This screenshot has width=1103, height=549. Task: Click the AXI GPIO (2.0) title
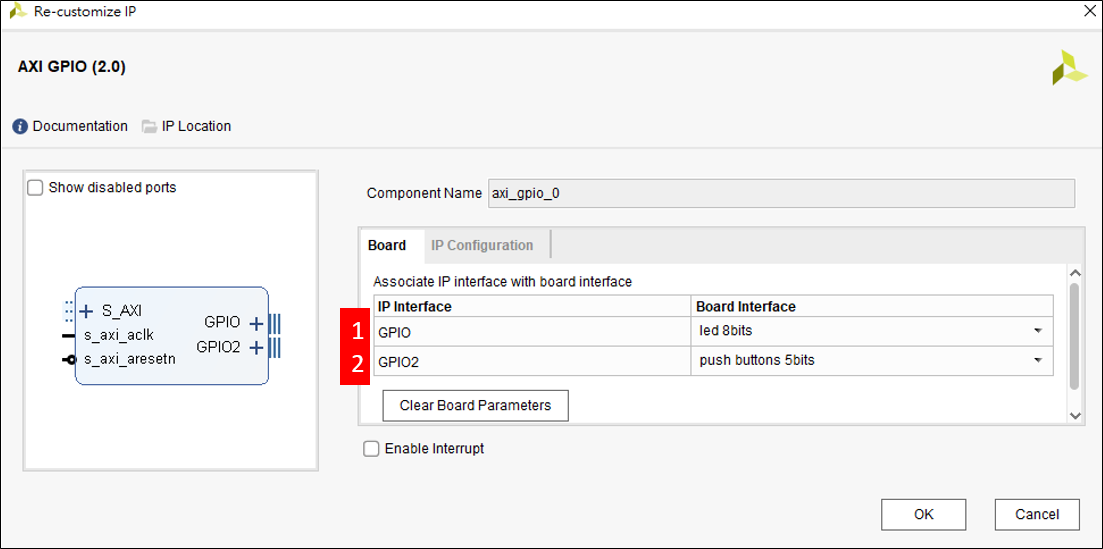(71, 68)
